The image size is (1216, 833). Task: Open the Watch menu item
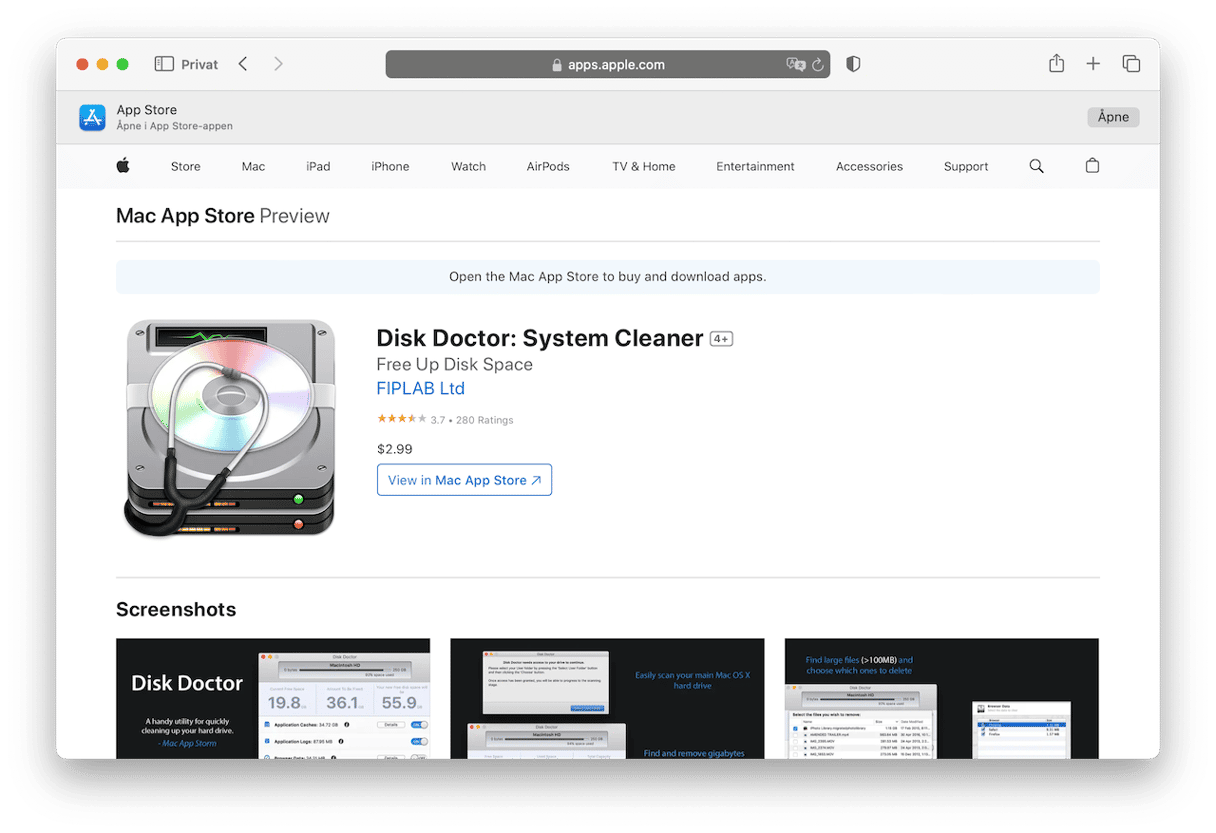tap(468, 166)
